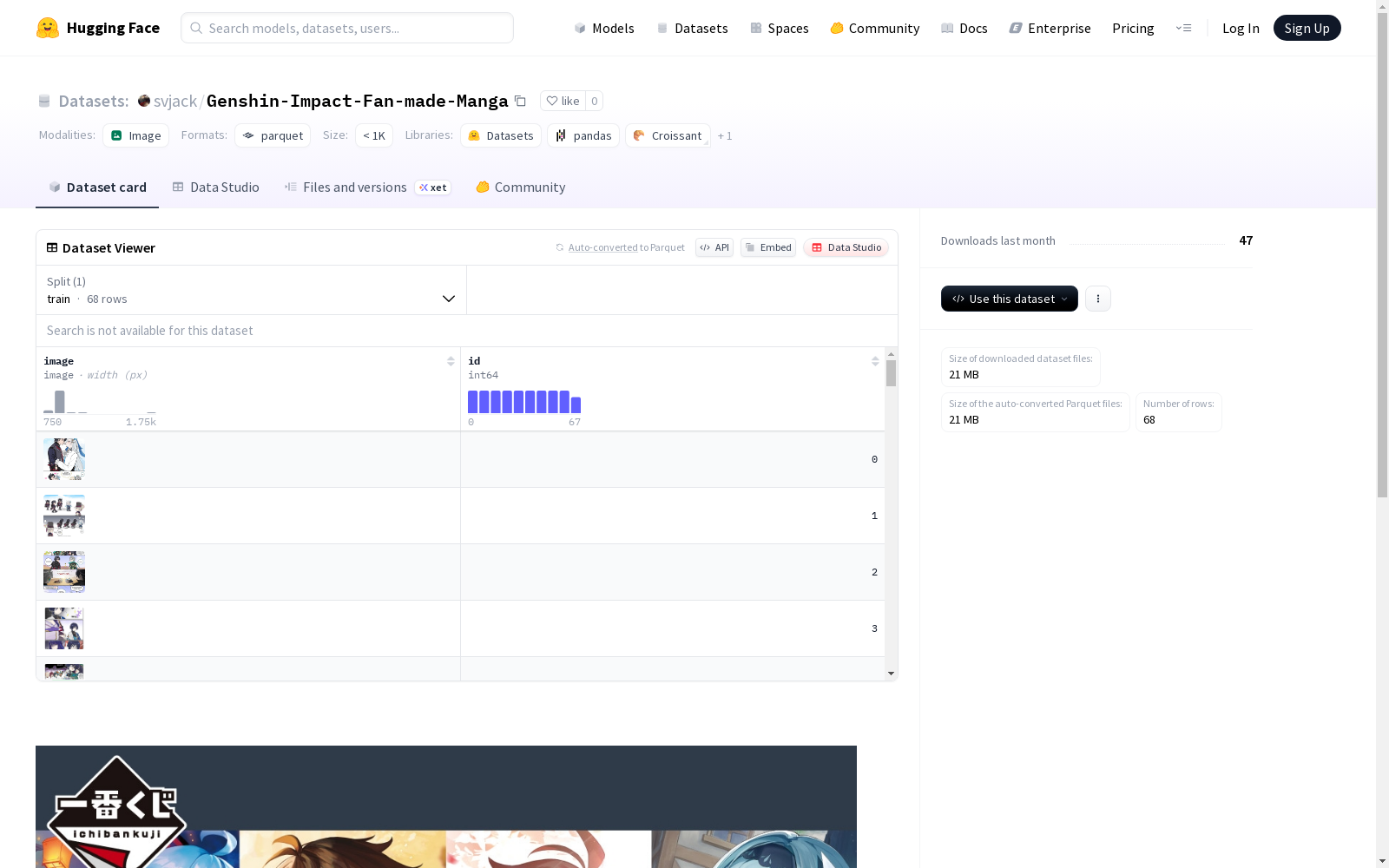
Task: Open the Spaces navigation item
Action: [780, 28]
